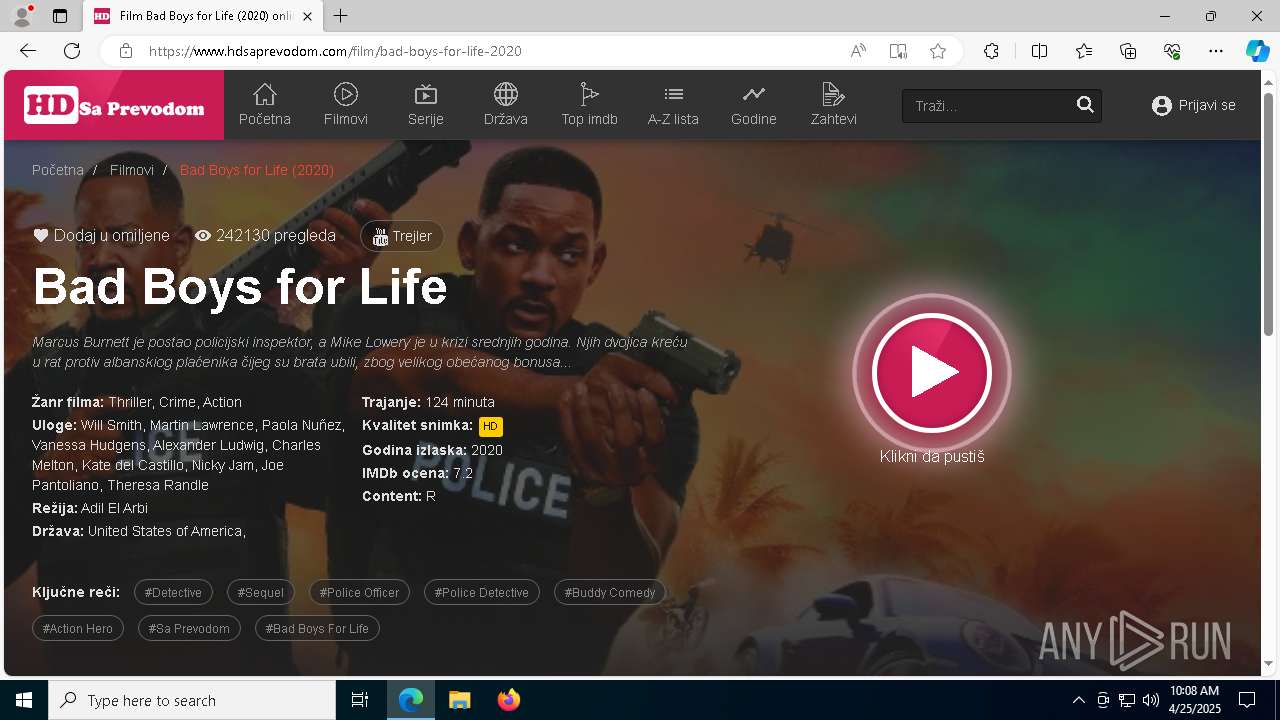The width and height of the screenshot is (1280, 720).
Task: Open the Trejler trailer button
Action: (402, 236)
